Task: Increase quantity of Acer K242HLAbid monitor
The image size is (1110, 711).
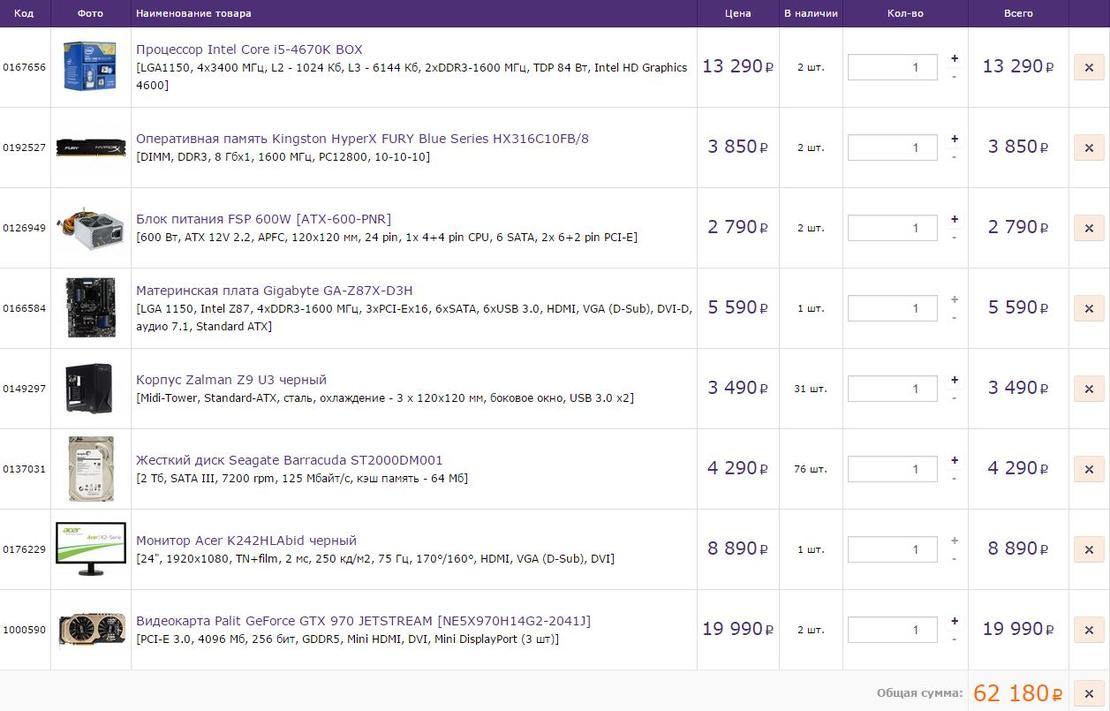Action: tap(954, 541)
